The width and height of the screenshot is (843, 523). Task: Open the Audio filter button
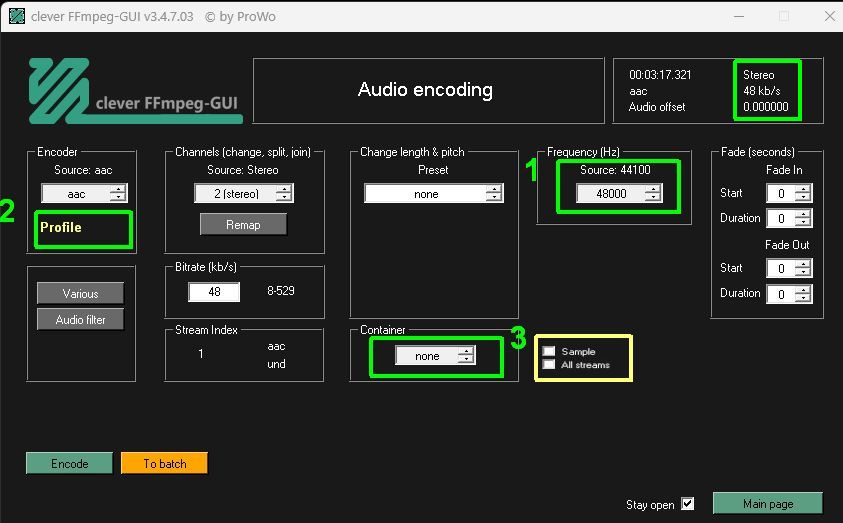(x=80, y=319)
